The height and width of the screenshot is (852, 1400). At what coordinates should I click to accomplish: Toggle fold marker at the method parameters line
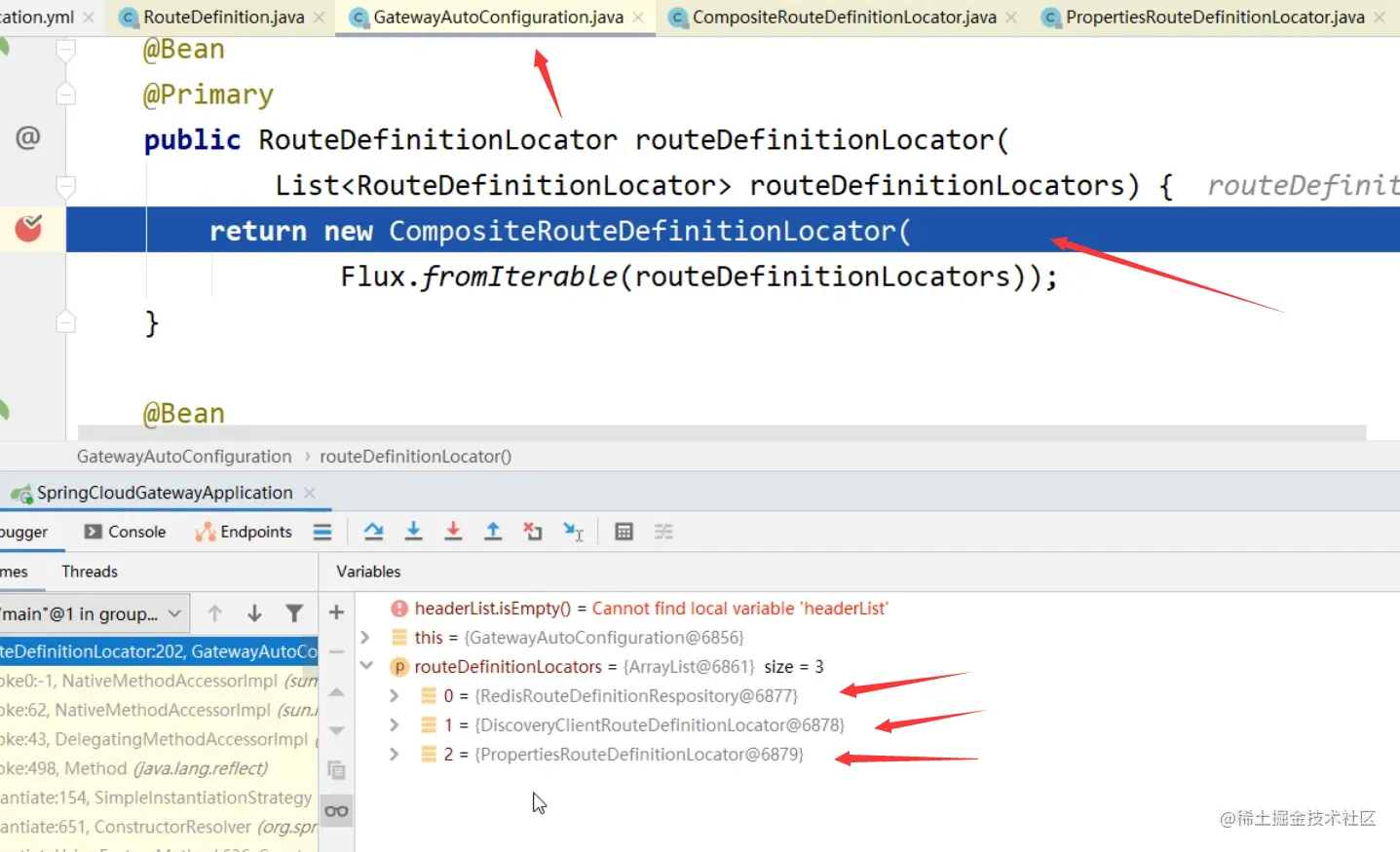click(x=66, y=185)
